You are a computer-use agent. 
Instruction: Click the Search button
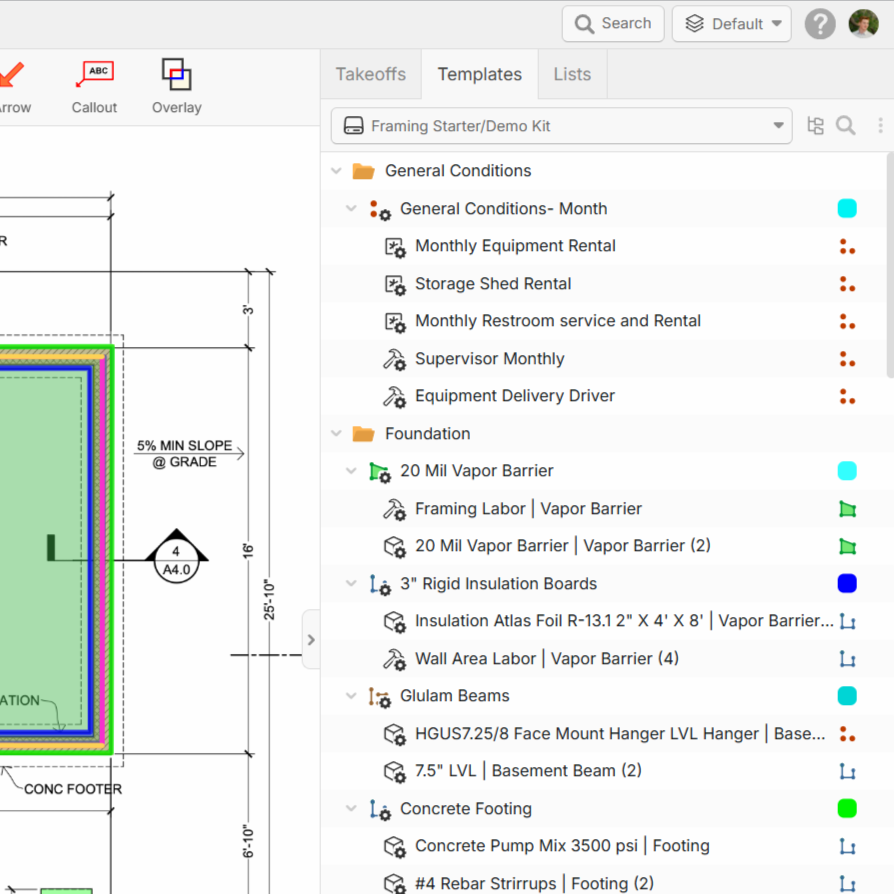tap(613, 24)
